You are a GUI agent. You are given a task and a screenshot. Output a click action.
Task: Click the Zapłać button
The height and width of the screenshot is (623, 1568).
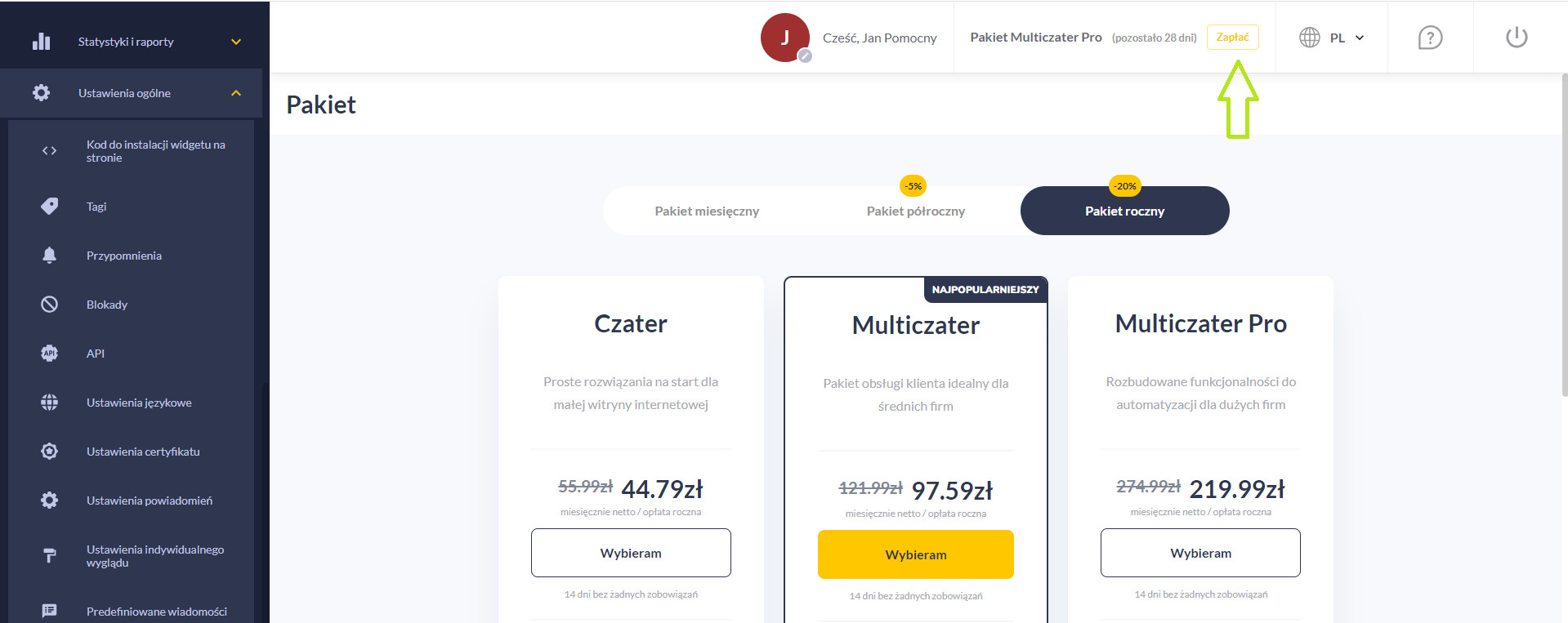pyautogui.click(x=1233, y=37)
